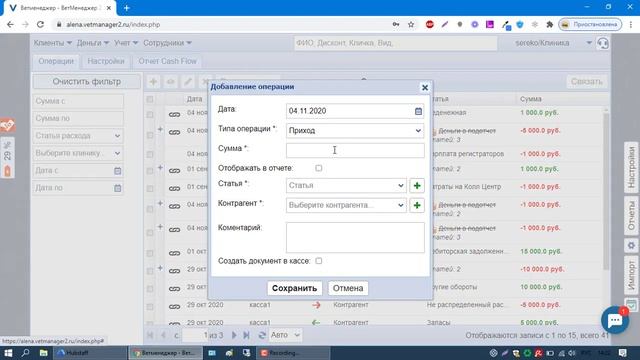Open File Explorer from taskbar
Image resolution: width=640 pixels, height=360 pixels.
(x=43, y=353)
